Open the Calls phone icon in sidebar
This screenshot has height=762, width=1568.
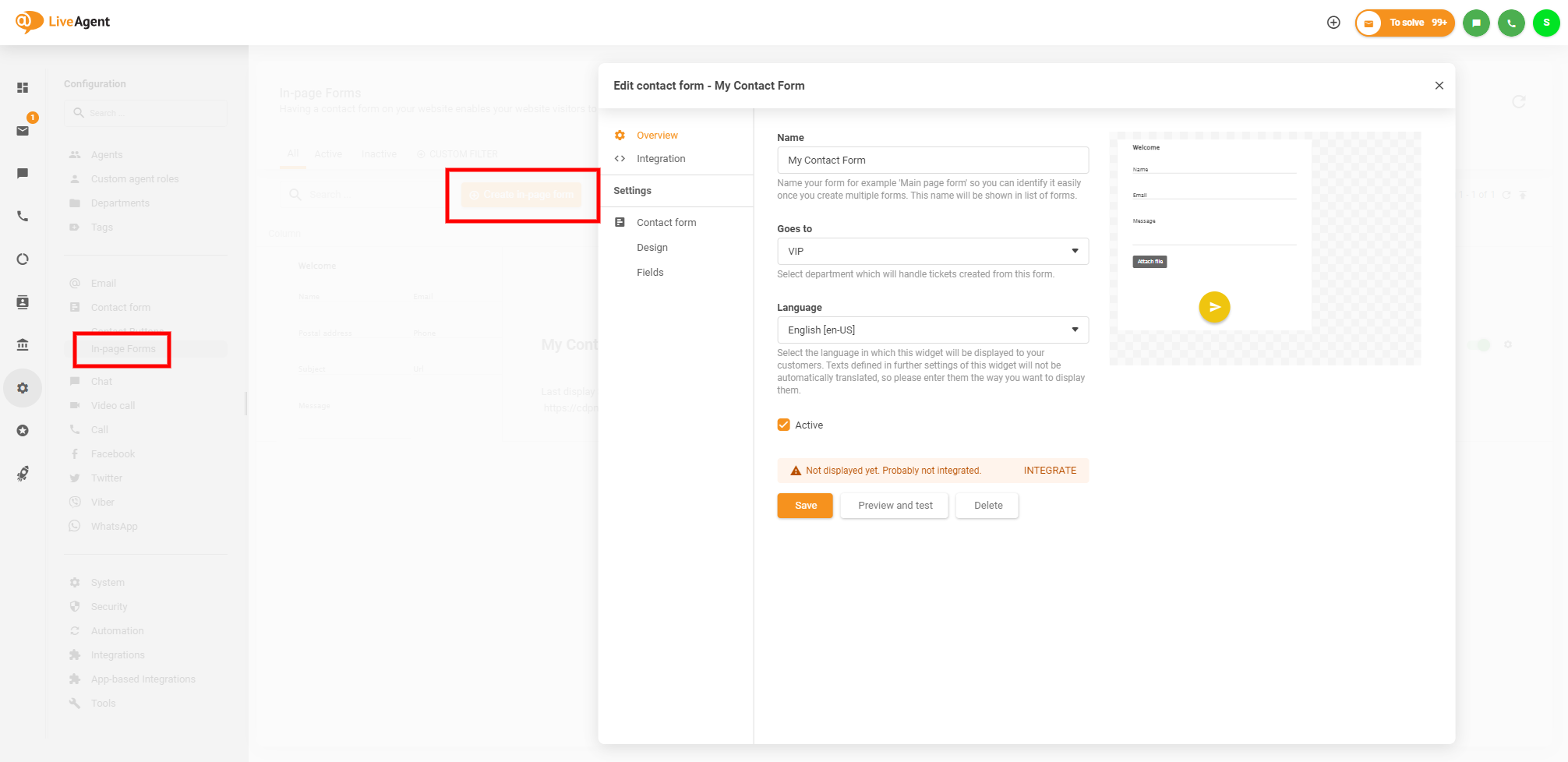click(23, 216)
